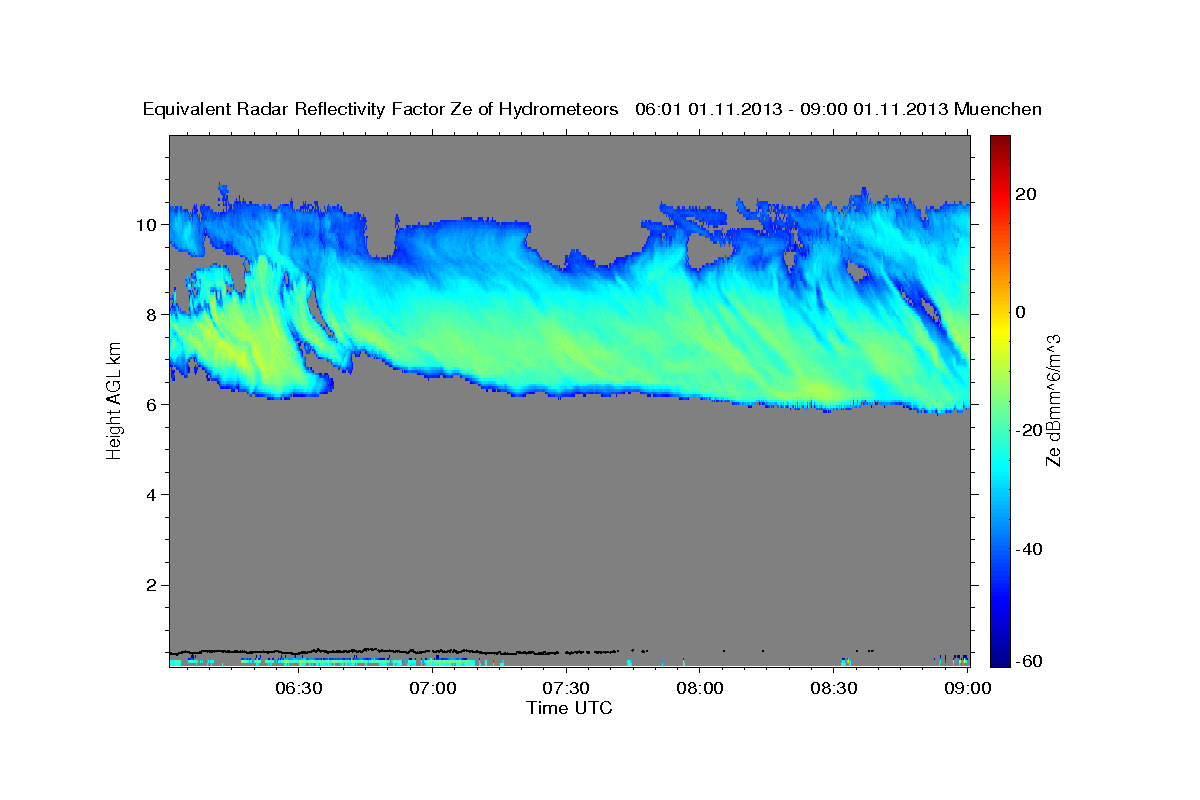Click the colorbar value -40
This screenshot has height=800, width=1200.
point(1031,548)
